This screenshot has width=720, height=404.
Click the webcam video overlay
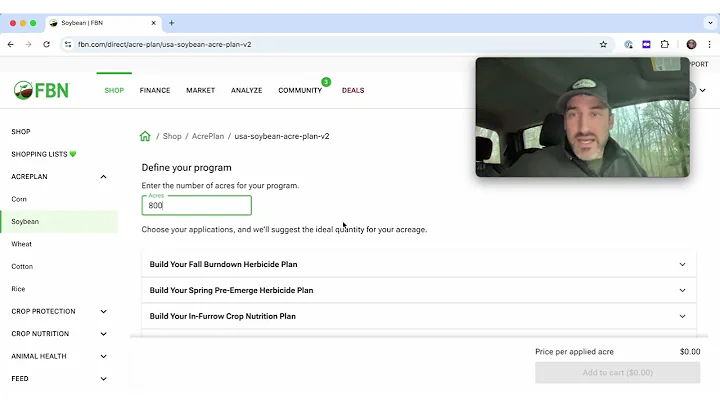pyautogui.click(x=583, y=117)
